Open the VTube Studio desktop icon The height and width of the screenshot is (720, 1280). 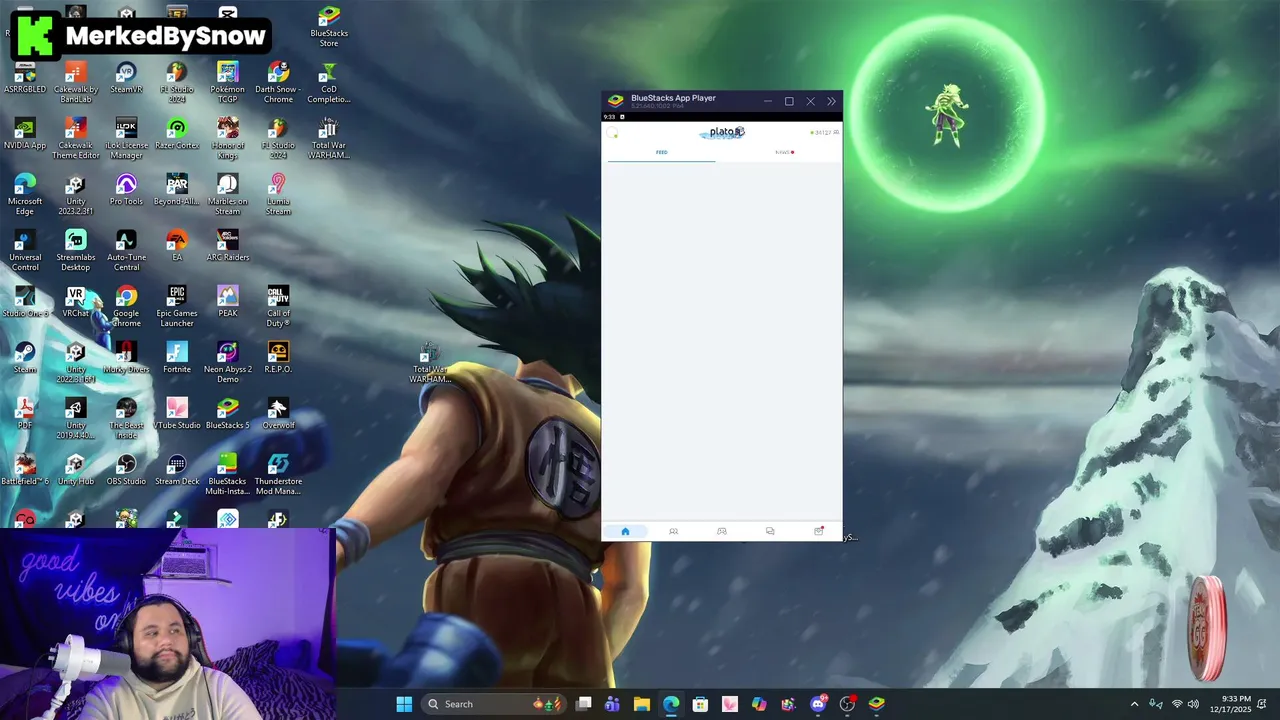click(177, 414)
